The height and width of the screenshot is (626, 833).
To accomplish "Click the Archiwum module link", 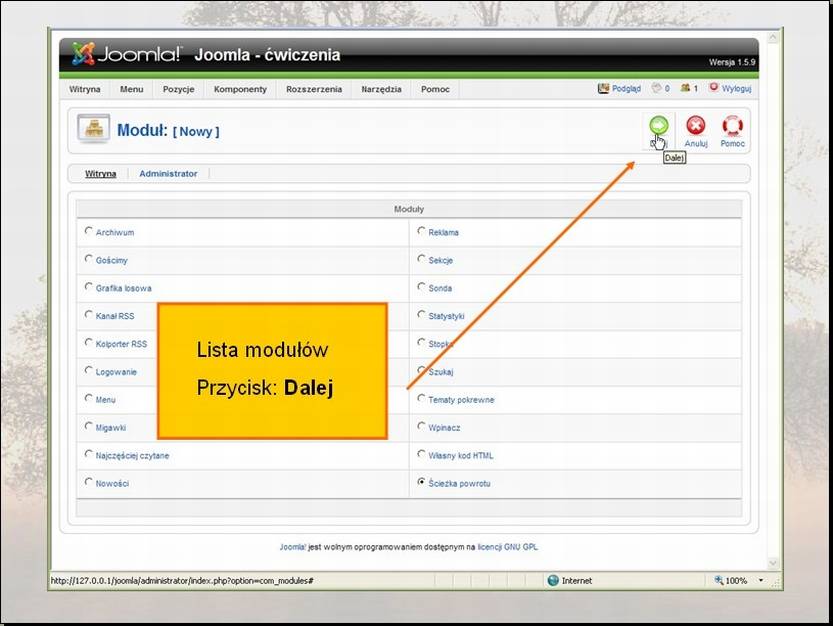I will point(115,233).
